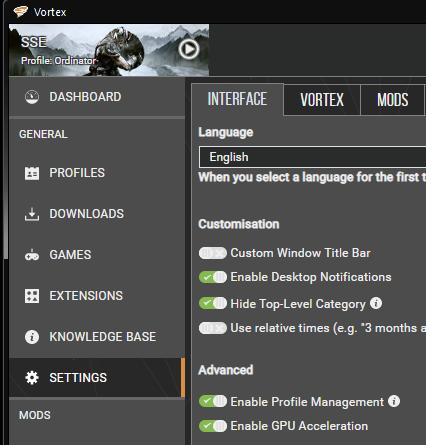This screenshot has height=445, width=426.
Task: Open Games section
Action: [97, 255]
